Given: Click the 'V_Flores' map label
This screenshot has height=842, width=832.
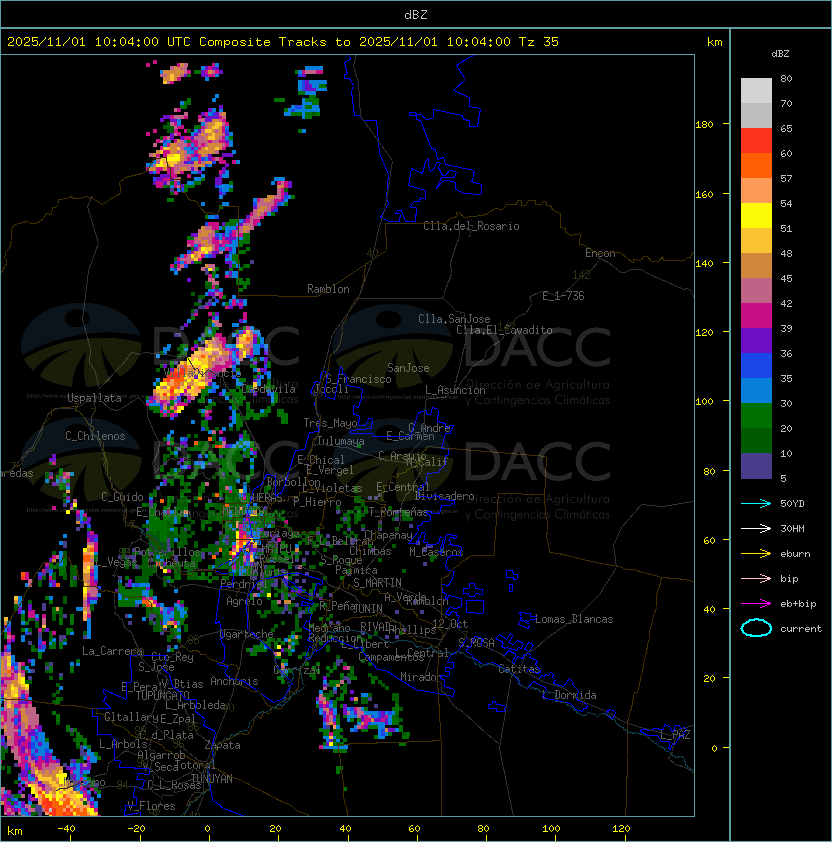Looking at the screenshot, I should (x=151, y=806).
